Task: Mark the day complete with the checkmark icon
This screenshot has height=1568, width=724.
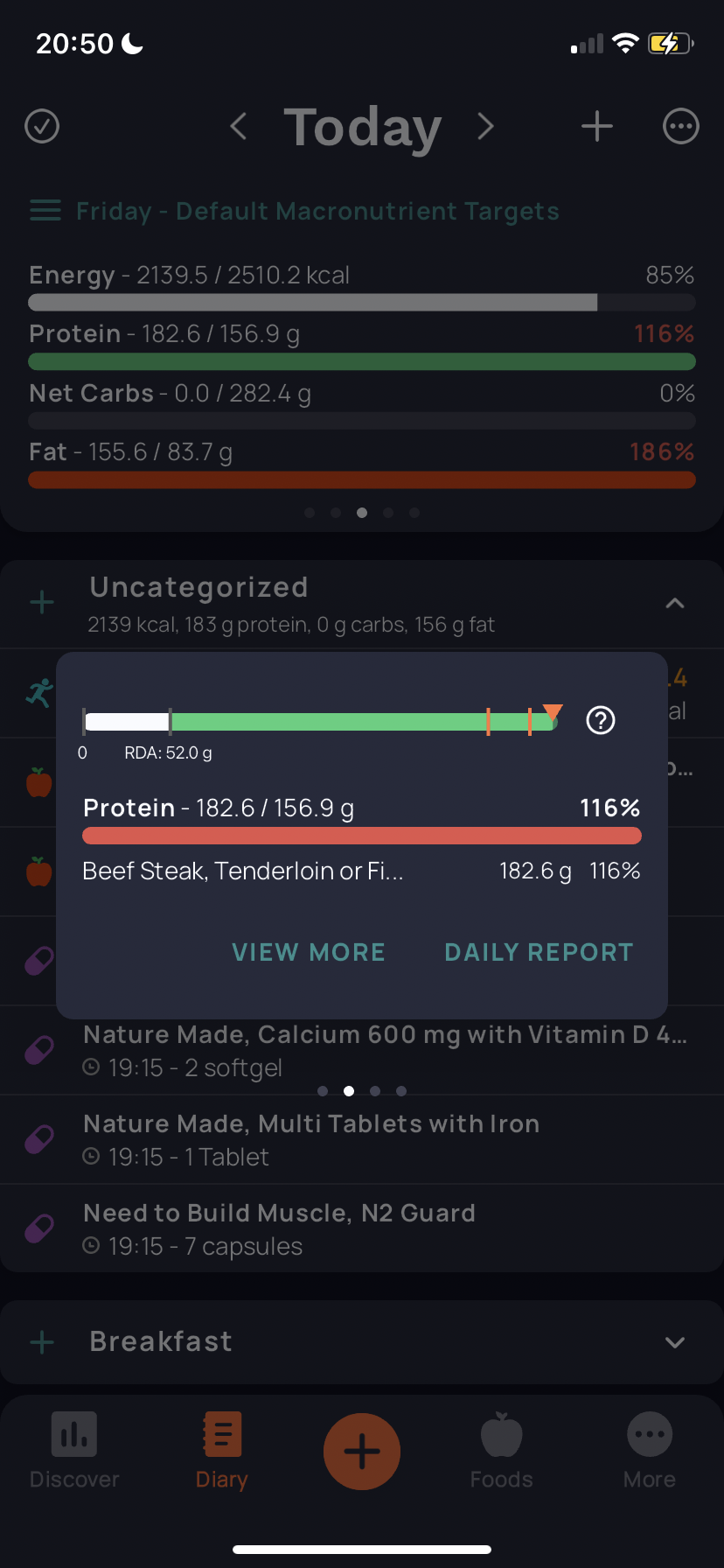Action: pyautogui.click(x=42, y=127)
